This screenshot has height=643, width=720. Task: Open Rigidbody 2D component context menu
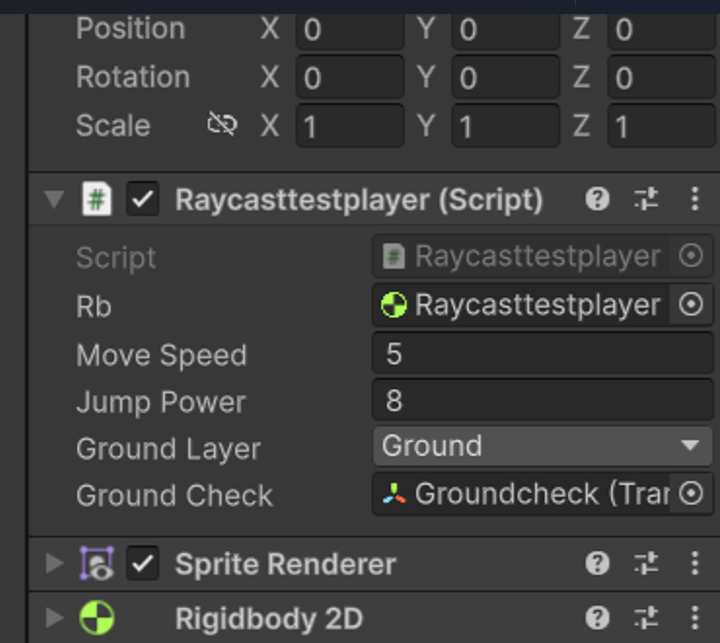(694, 619)
